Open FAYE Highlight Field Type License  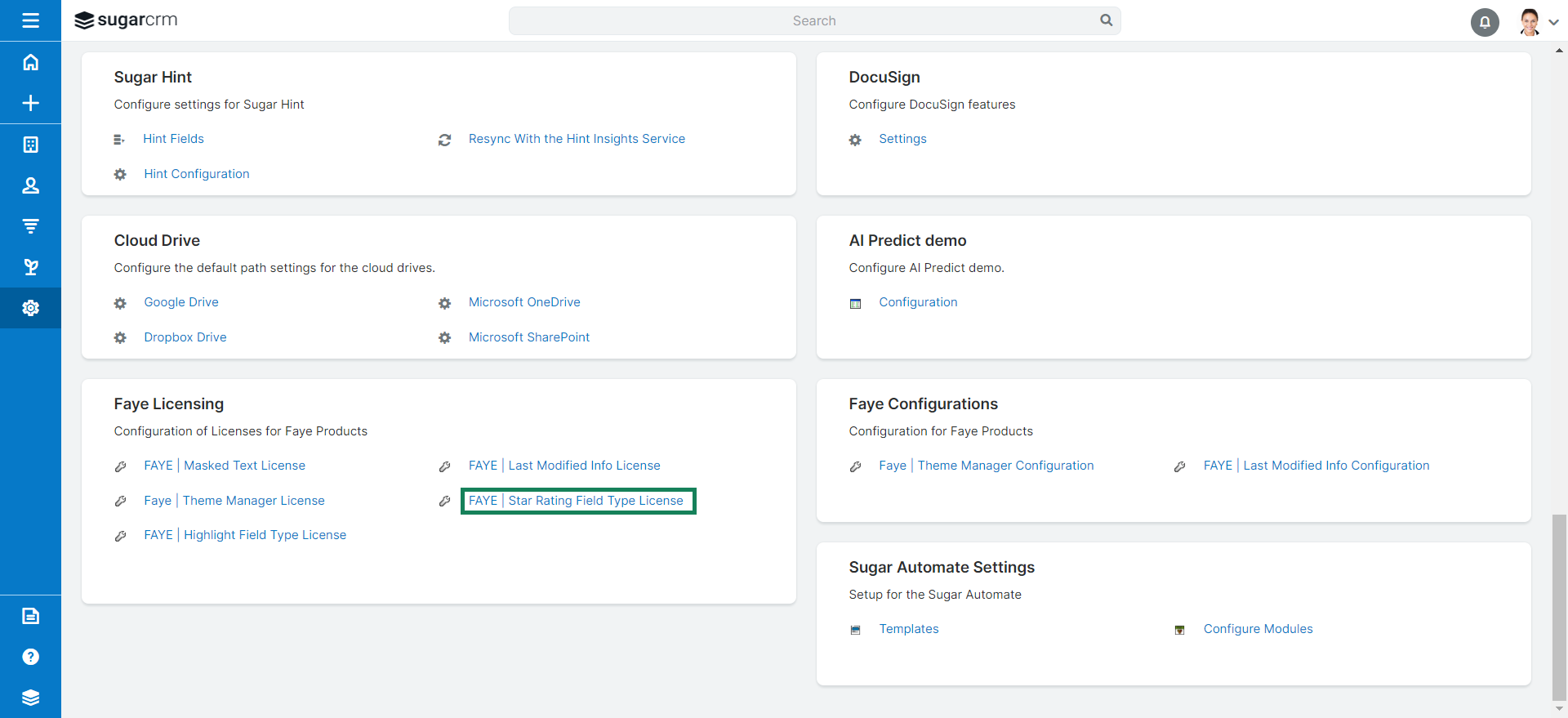pyautogui.click(x=245, y=535)
